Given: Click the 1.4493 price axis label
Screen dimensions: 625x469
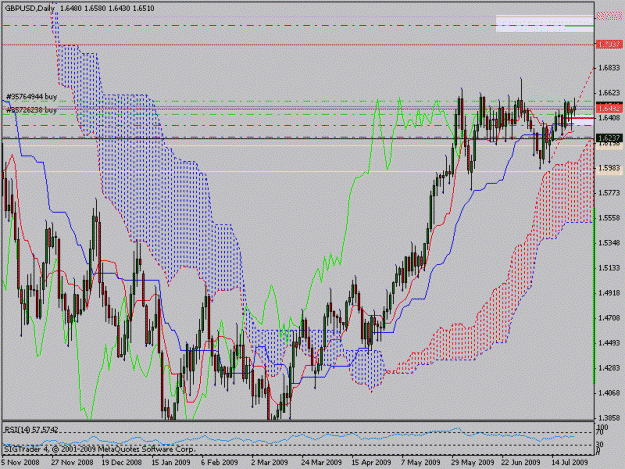Looking at the screenshot, I should tap(610, 343).
